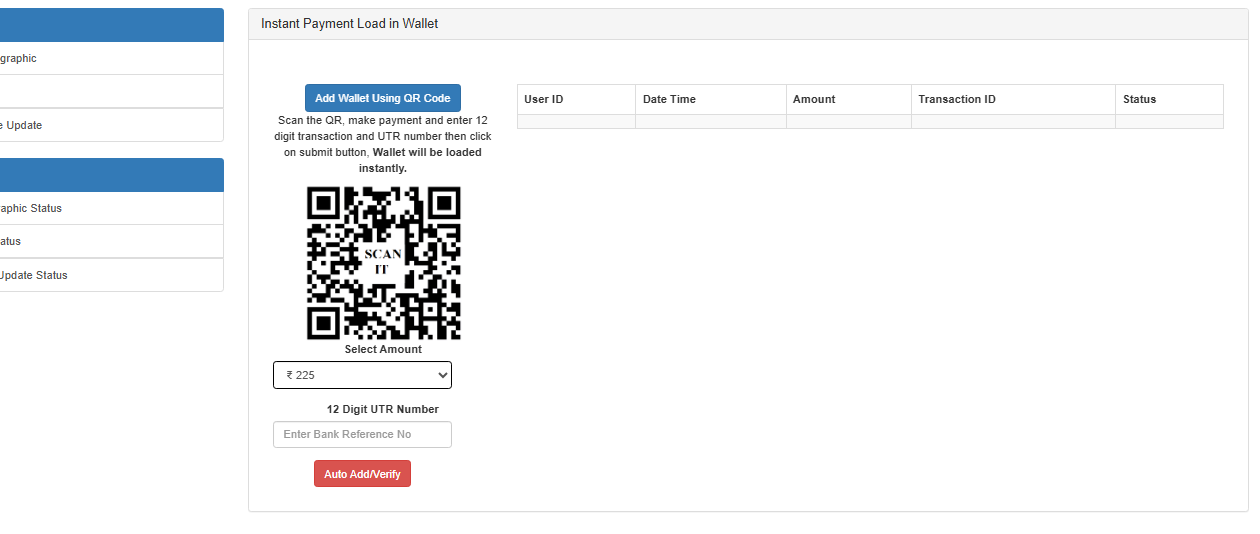Click the Add Wallet Using QR Code button
1260x534 pixels.
coord(382,98)
